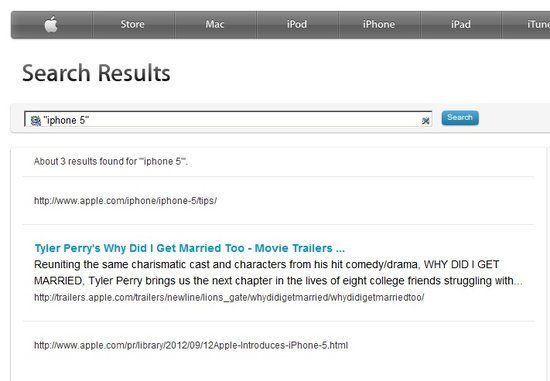The width and height of the screenshot is (550, 381).
Task: Open the trailers.apple.com whydidigetmarriedtoo URL
Action: (x=229, y=298)
